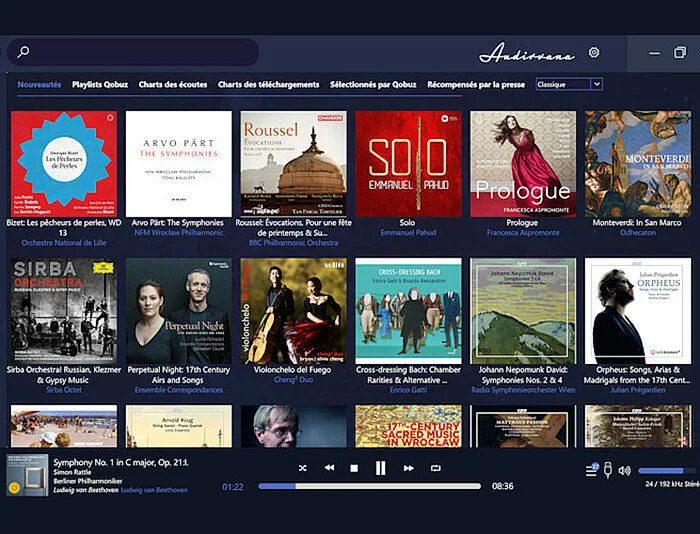
Task: Click the Monteverdi: In San Marco title
Action: [x=637, y=222]
